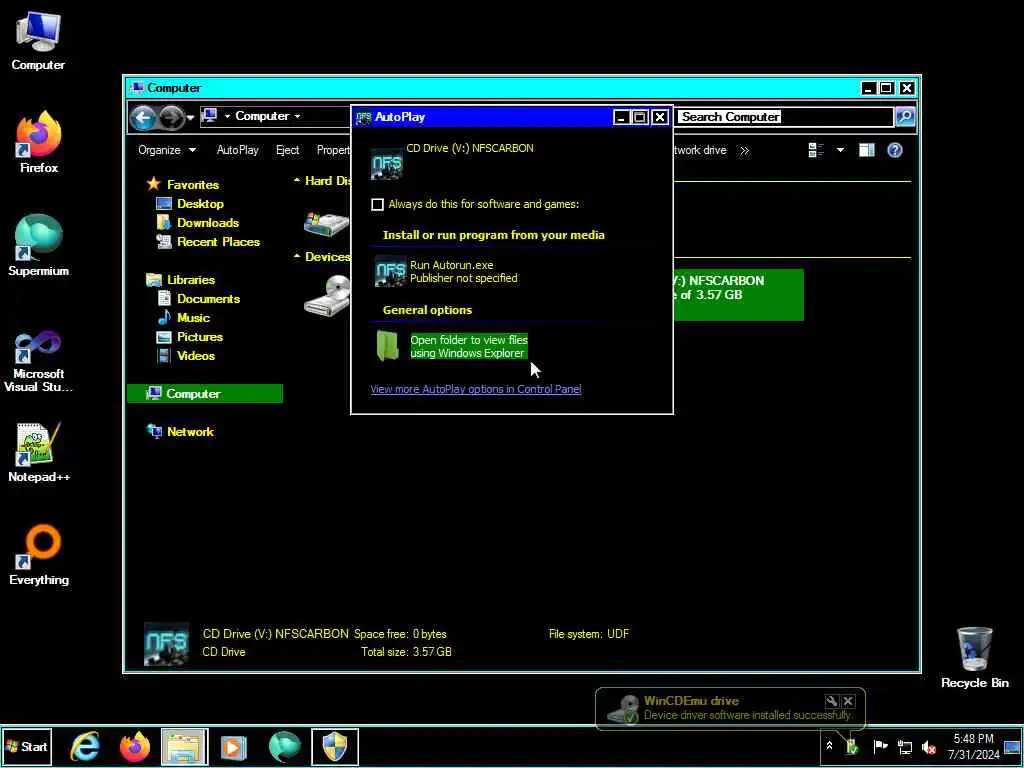Open the network tray icon
Viewport: 1024px width, 768px height.
click(x=904, y=746)
